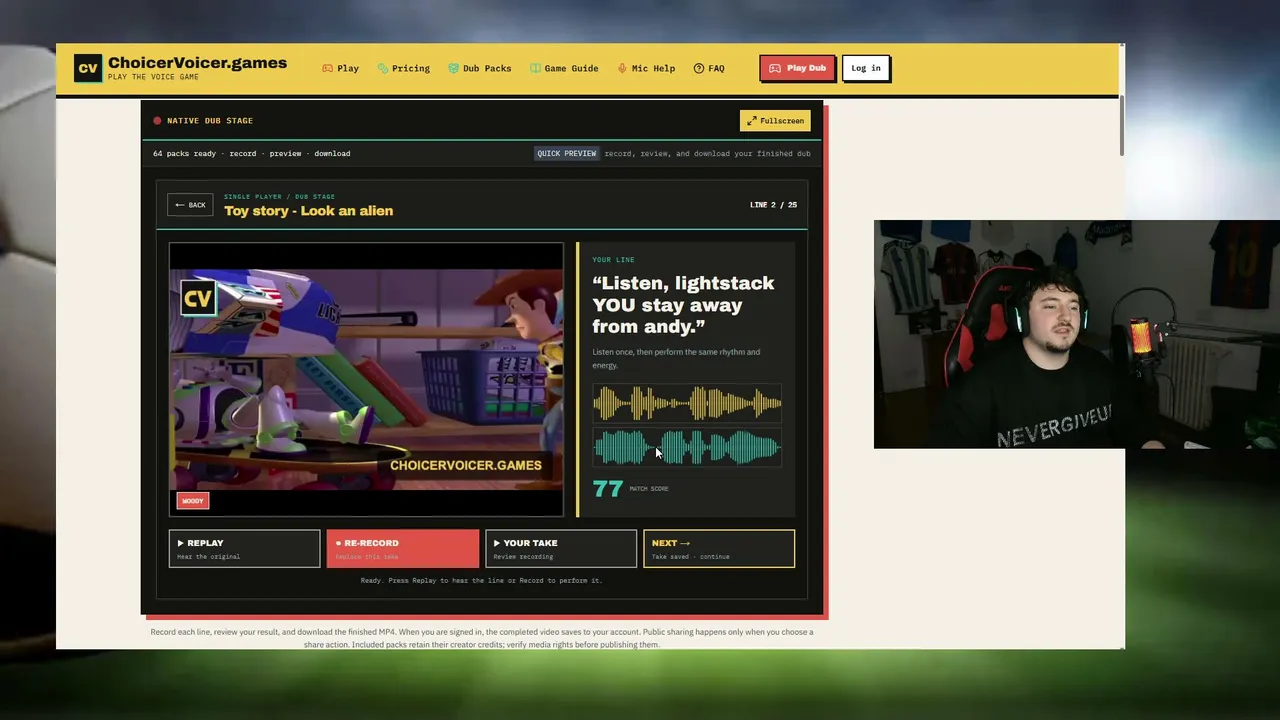
Task: Click the CV logo icon in the header
Action: [x=88, y=68]
